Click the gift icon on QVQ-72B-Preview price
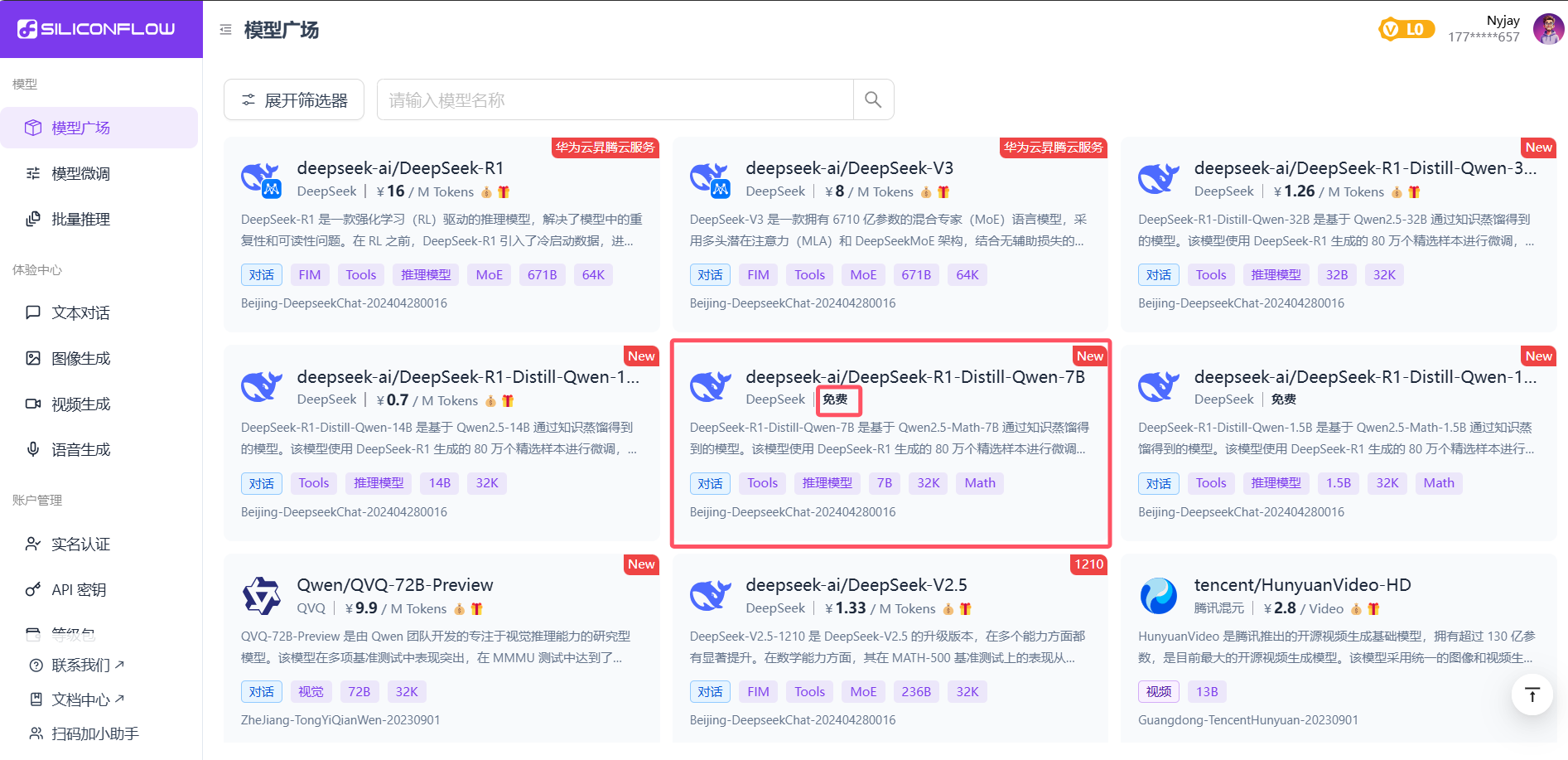The height and width of the screenshot is (760, 1568). (476, 609)
